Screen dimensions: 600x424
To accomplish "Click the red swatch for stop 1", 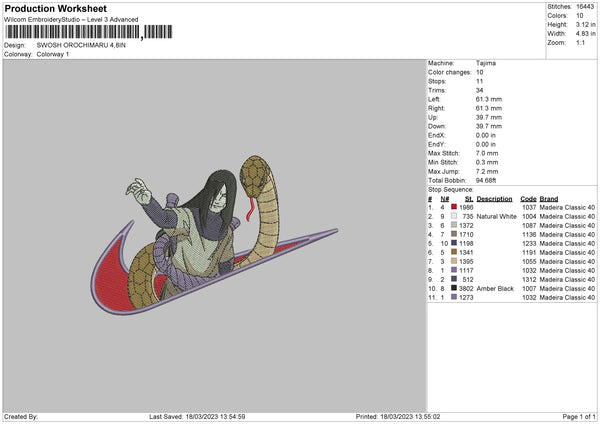I will click(454, 207).
